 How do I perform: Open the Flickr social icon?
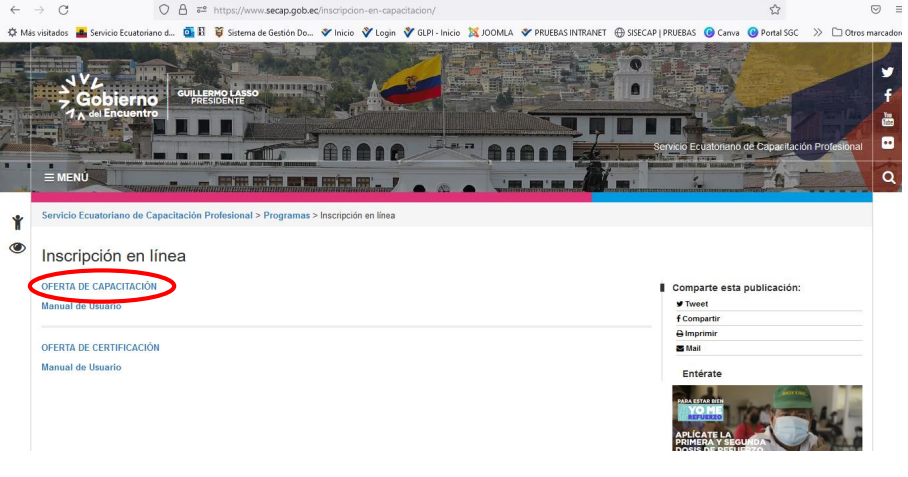pyautogui.click(x=887, y=143)
